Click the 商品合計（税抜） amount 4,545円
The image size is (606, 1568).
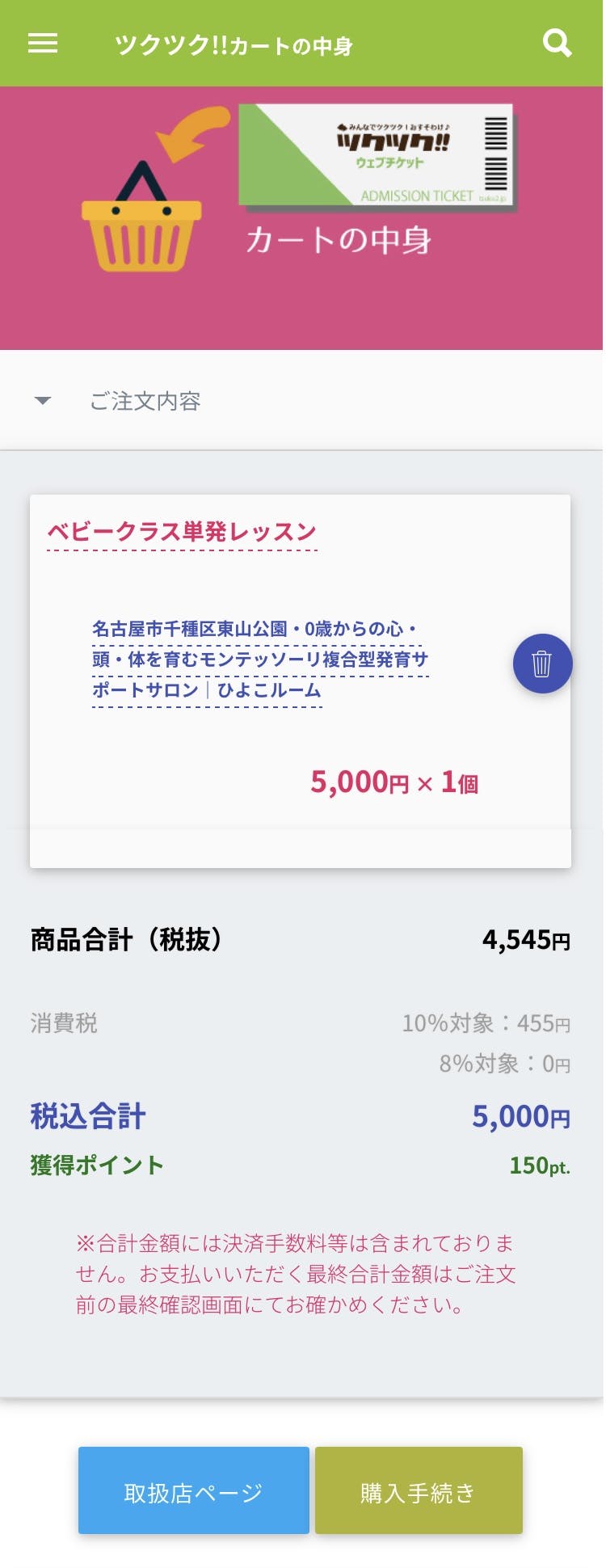(527, 940)
